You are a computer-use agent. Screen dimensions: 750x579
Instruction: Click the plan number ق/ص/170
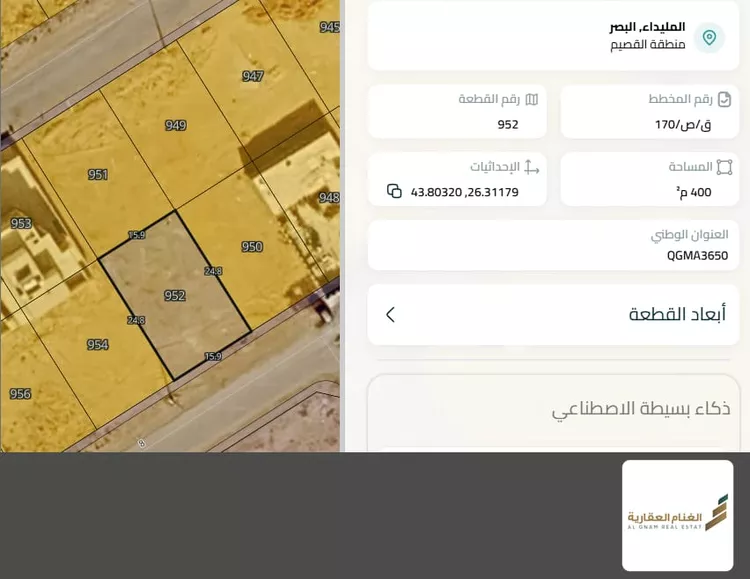point(683,124)
